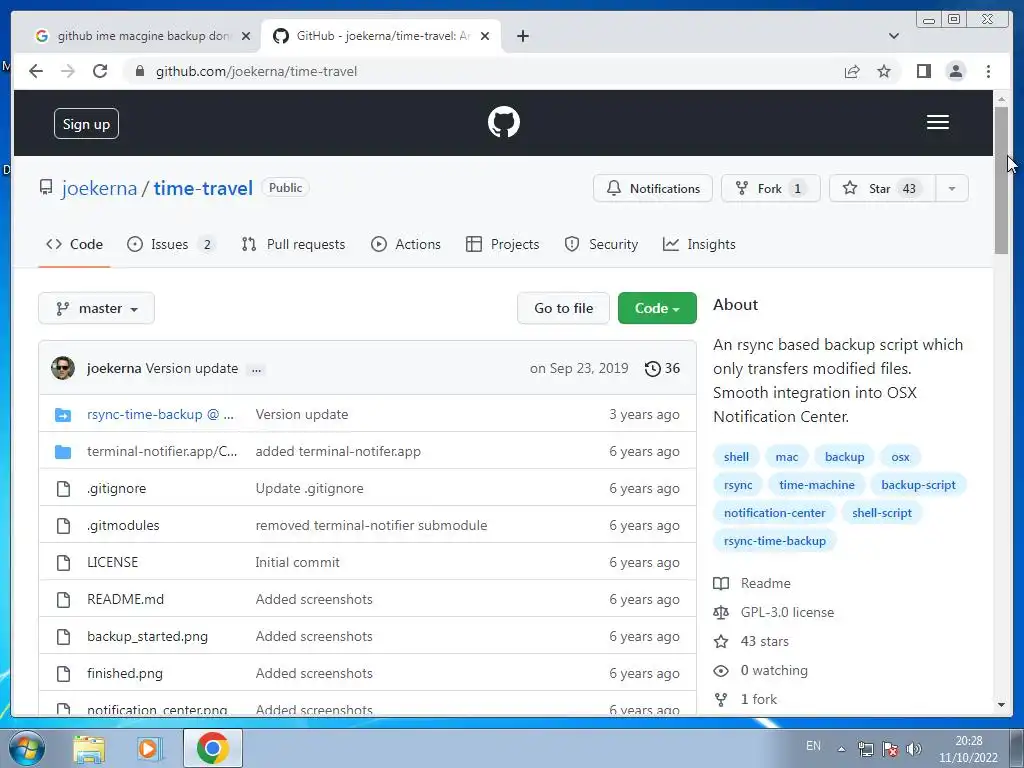Open the Chrome three-dot menu
The image size is (1024, 768).
[x=988, y=71]
